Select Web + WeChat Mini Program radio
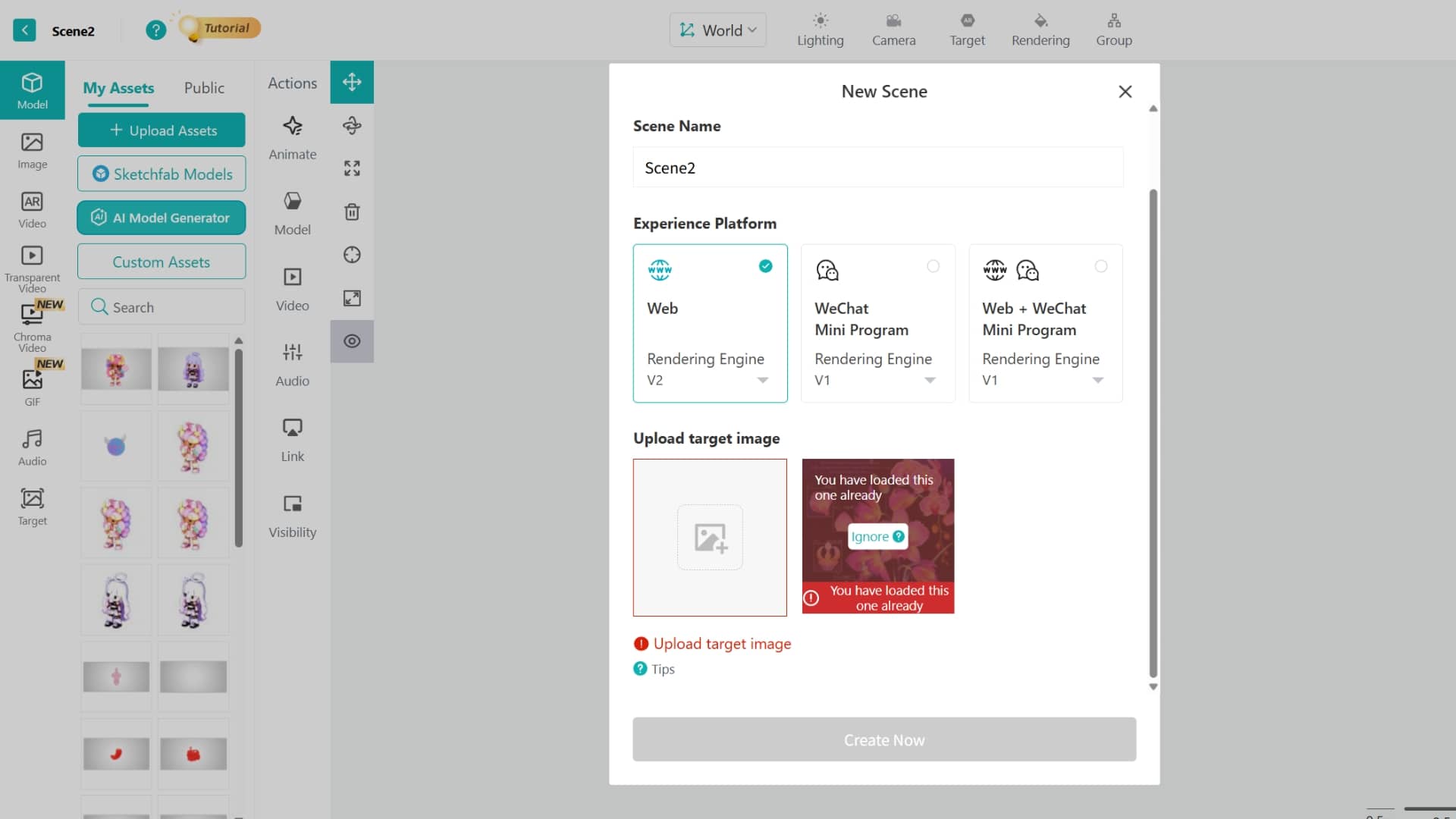1456x819 pixels. click(x=1100, y=266)
